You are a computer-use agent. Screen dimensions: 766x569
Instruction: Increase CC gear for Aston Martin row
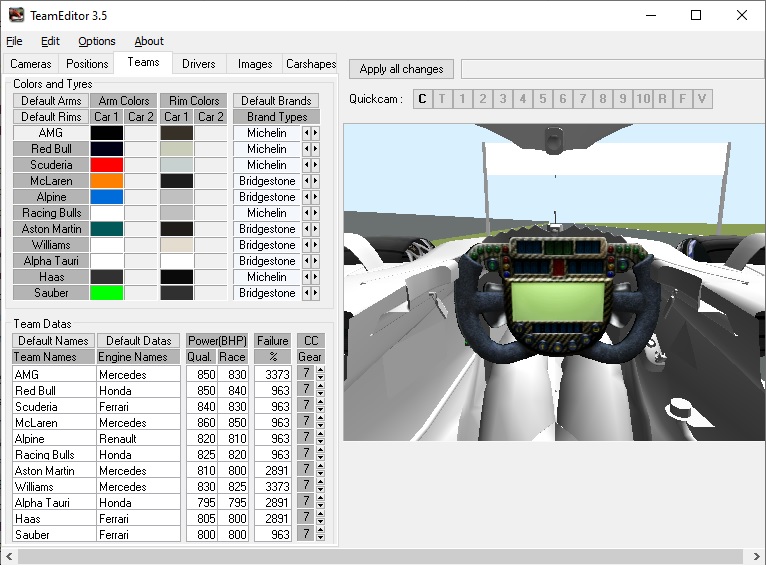tap(320, 466)
